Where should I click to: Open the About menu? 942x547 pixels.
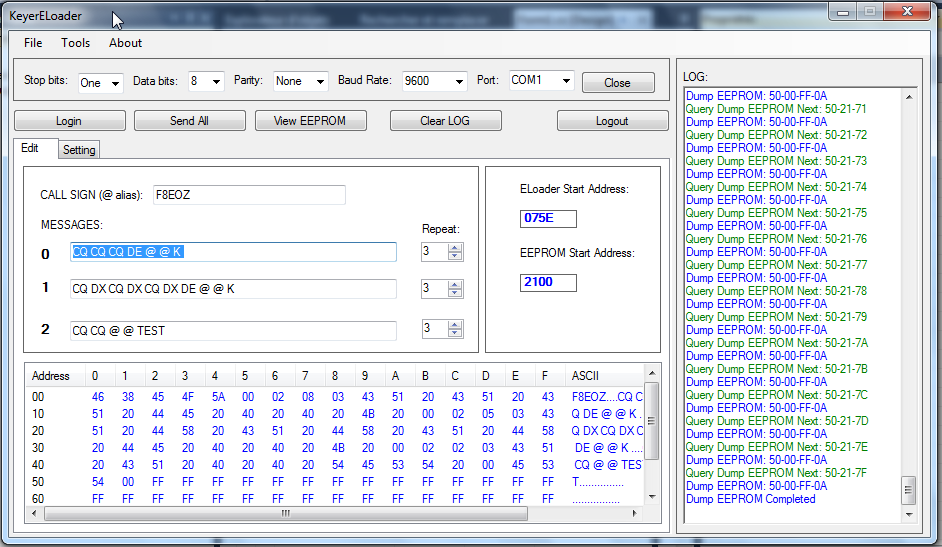[125, 43]
